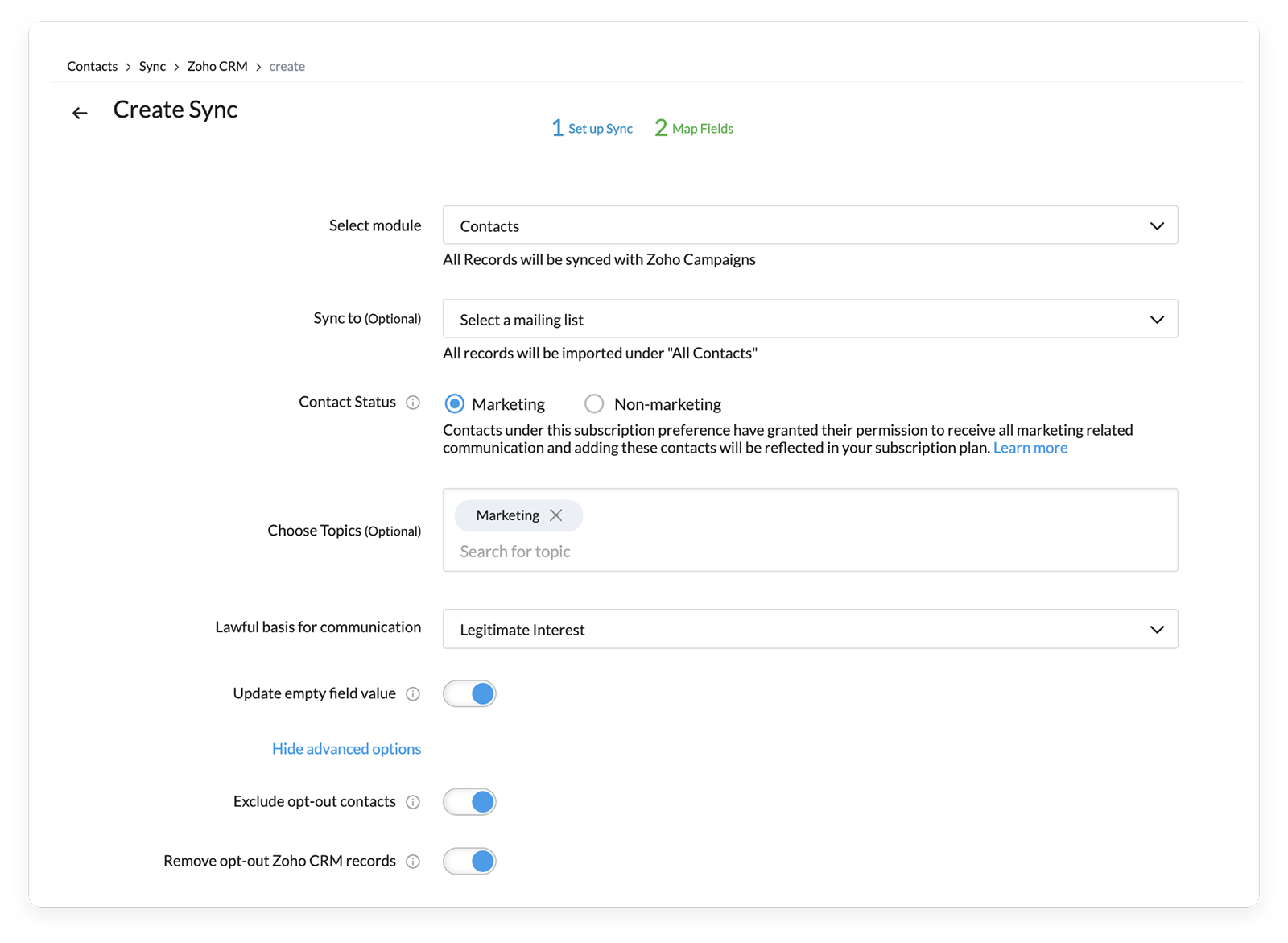Select the Marketing contact status radio button
Image resolution: width=1288 pixels, height=943 pixels.
[455, 403]
